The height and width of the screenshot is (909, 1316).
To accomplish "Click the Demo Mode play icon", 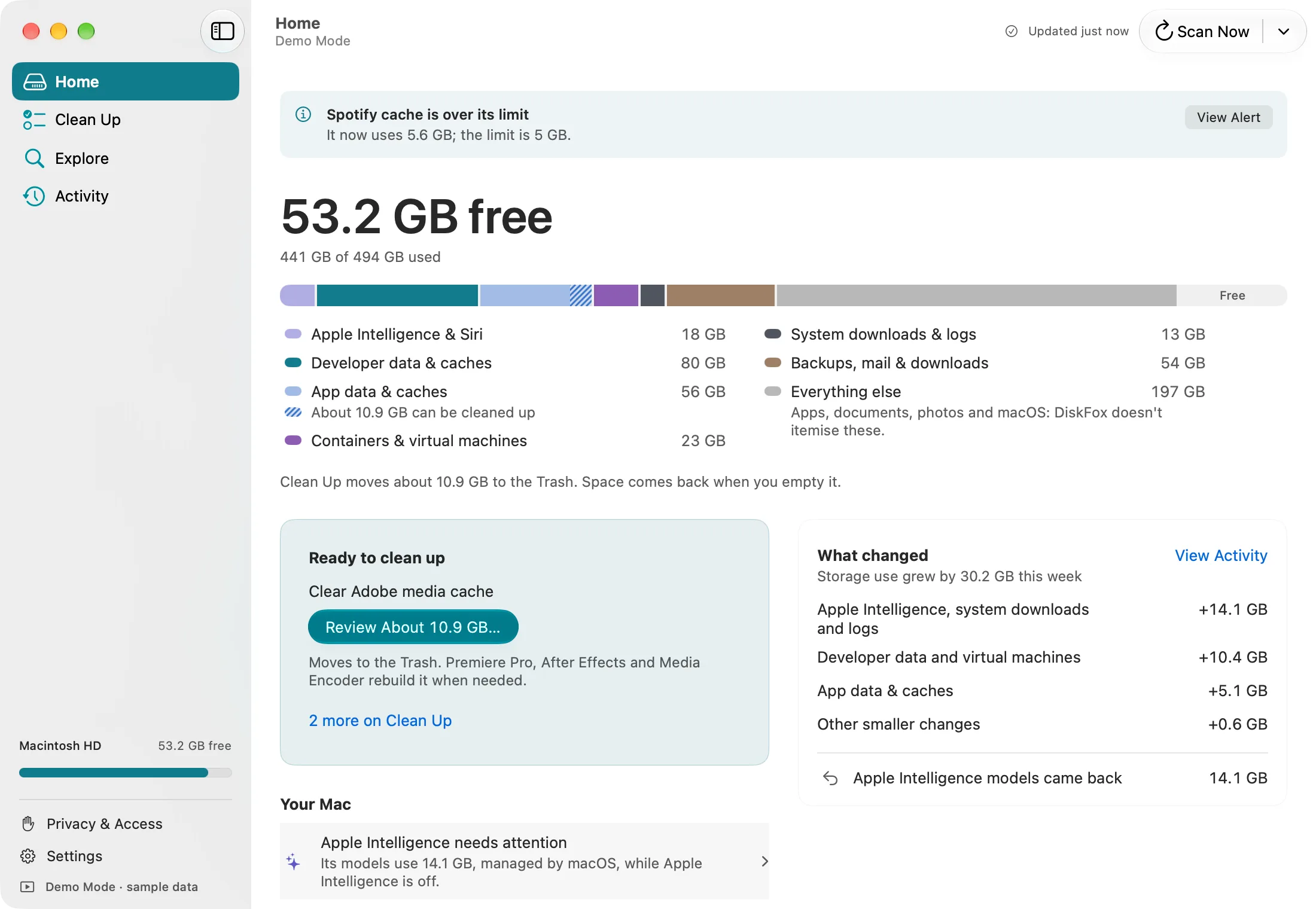I will 28,887.
